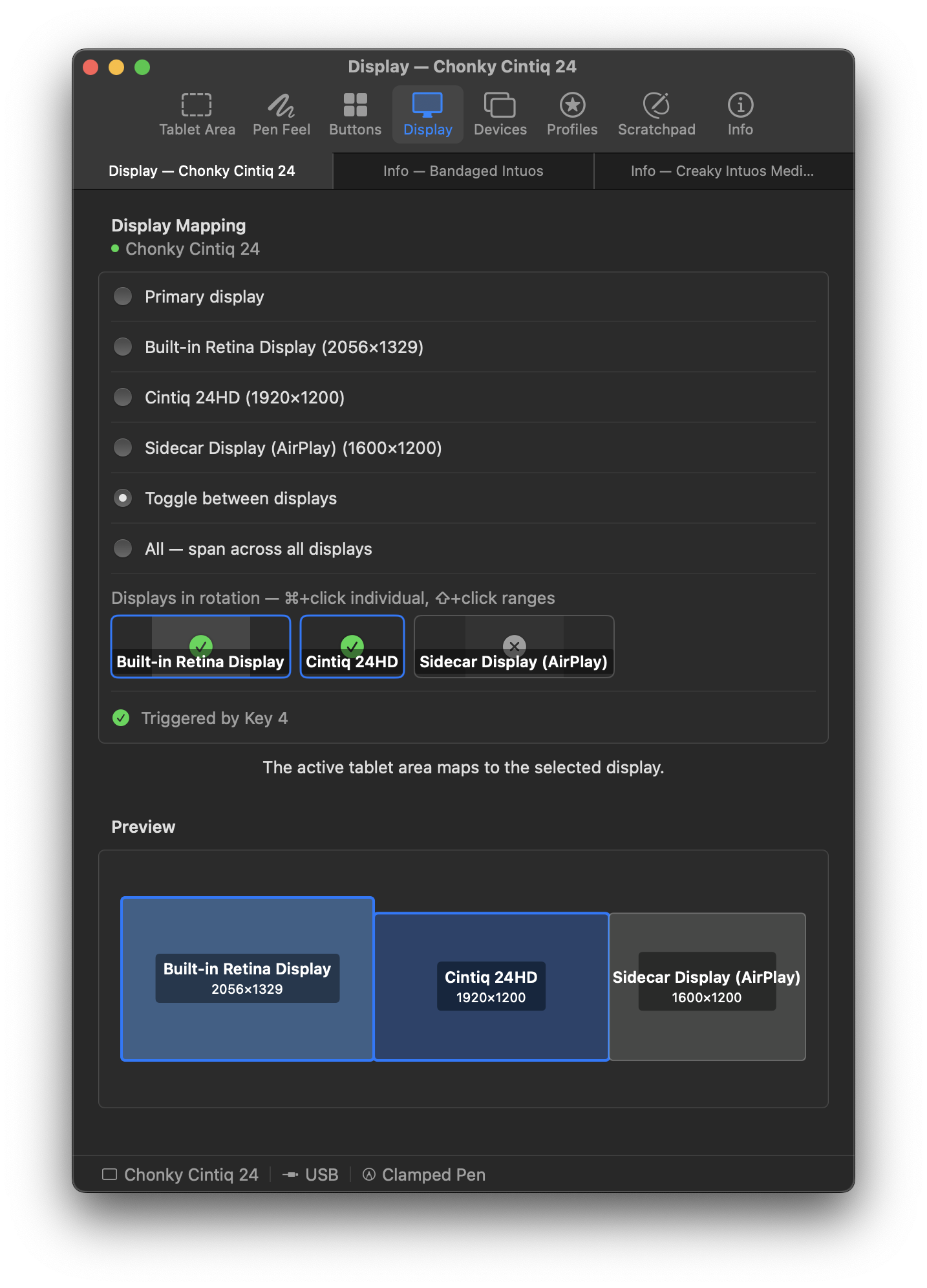
Task: Click the Triggered by Key 4 checkmark icon
Action: [121, 718]
